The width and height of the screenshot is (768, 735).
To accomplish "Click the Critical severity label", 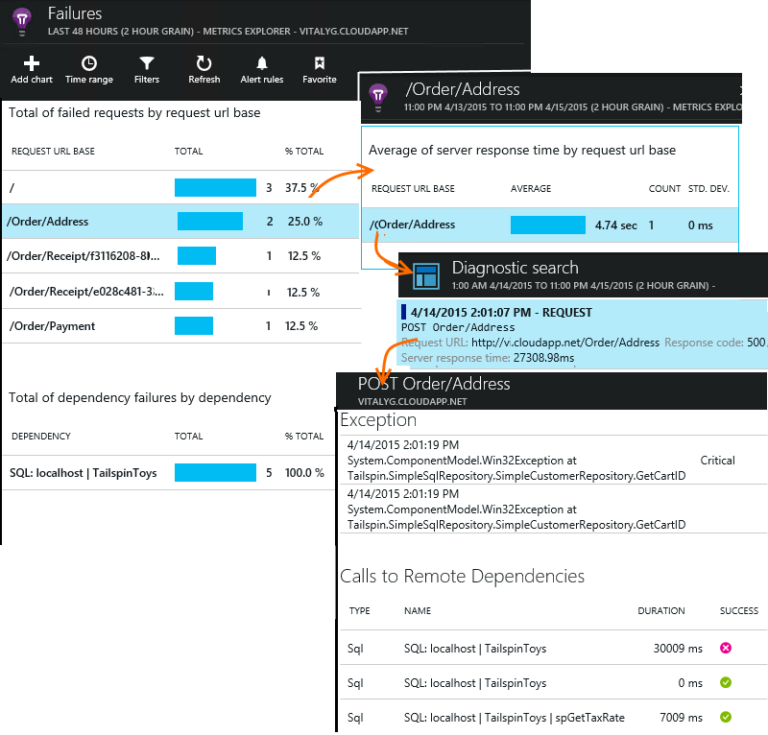I will coord(718,460).
